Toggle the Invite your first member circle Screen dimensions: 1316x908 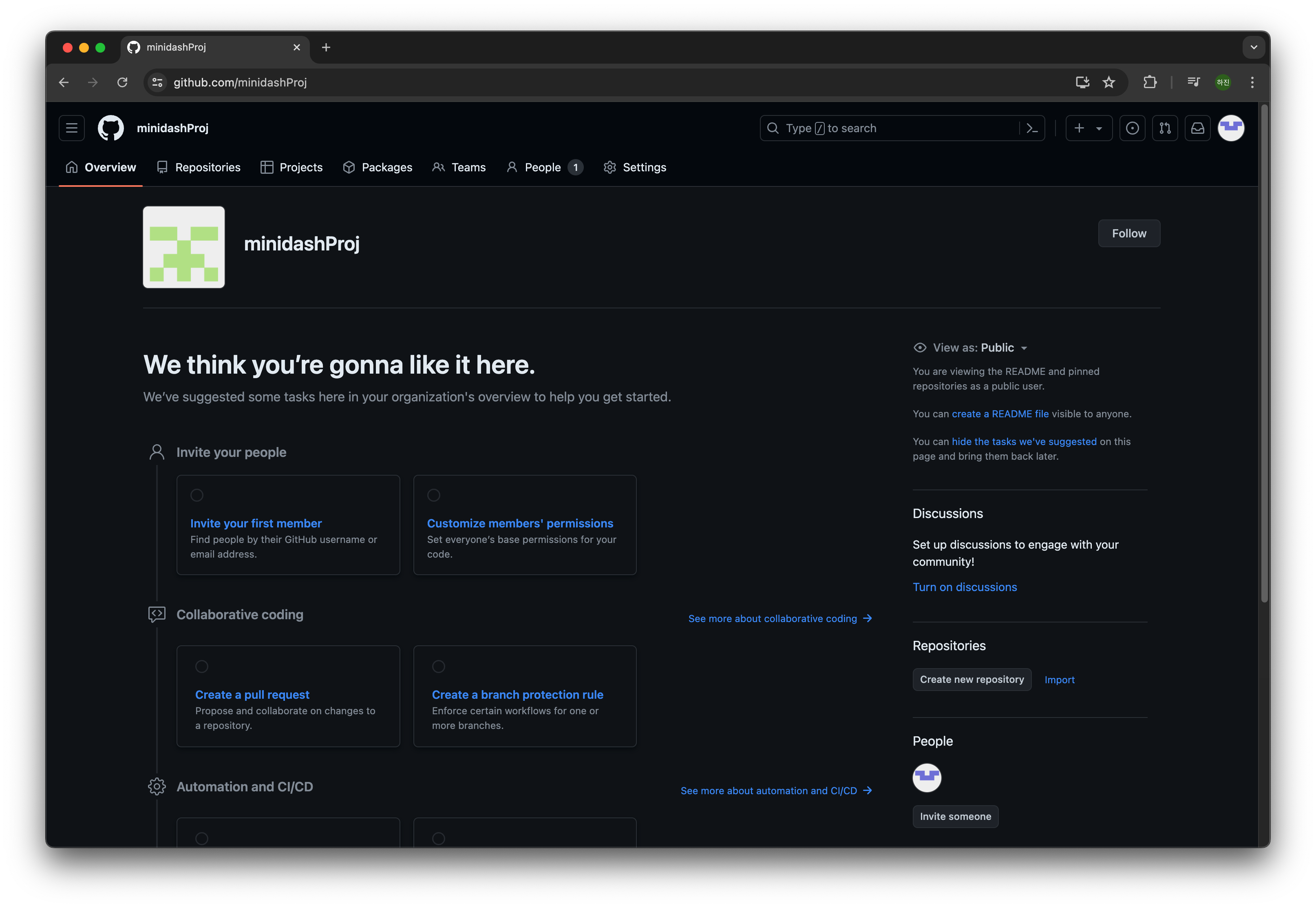pyautogui.click(x=197, y=495)
